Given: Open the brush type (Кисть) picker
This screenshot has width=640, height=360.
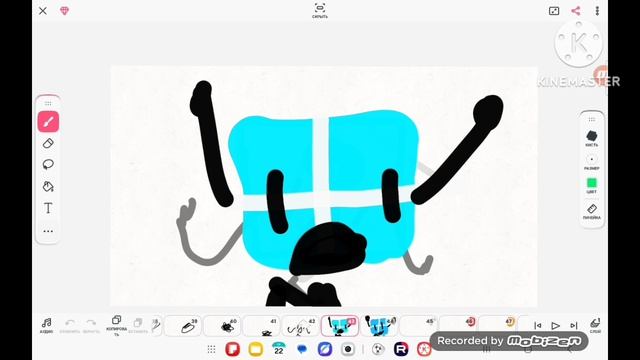Looking at the screenshot, I should click(x=592, y=139).
